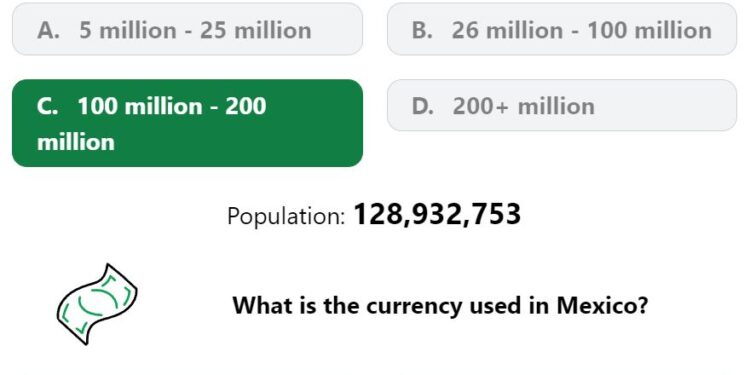Click the "What is the" question start
Screen dimensions: 750x375
(x=296, y=305)
